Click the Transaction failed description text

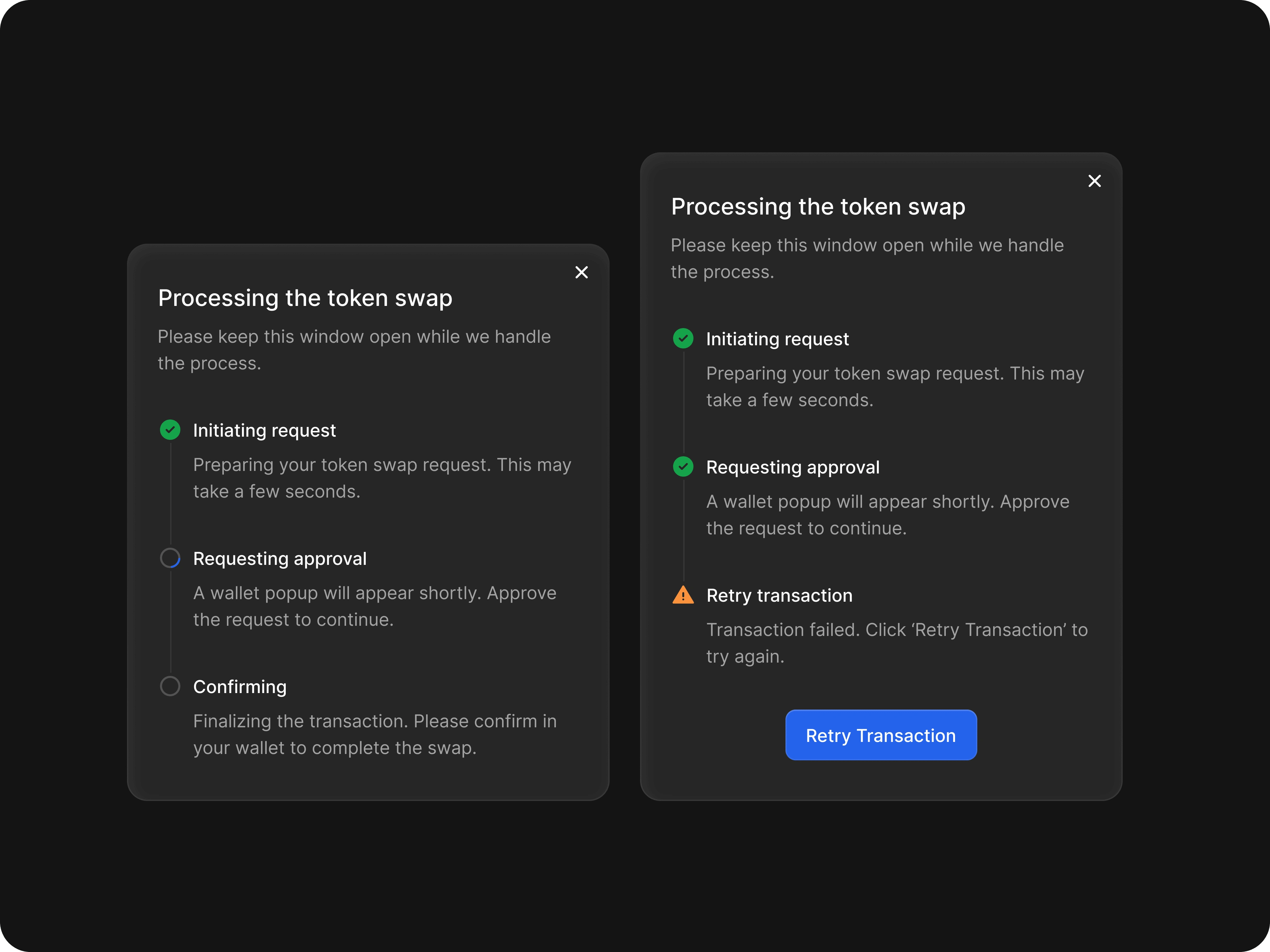(896, 643)
